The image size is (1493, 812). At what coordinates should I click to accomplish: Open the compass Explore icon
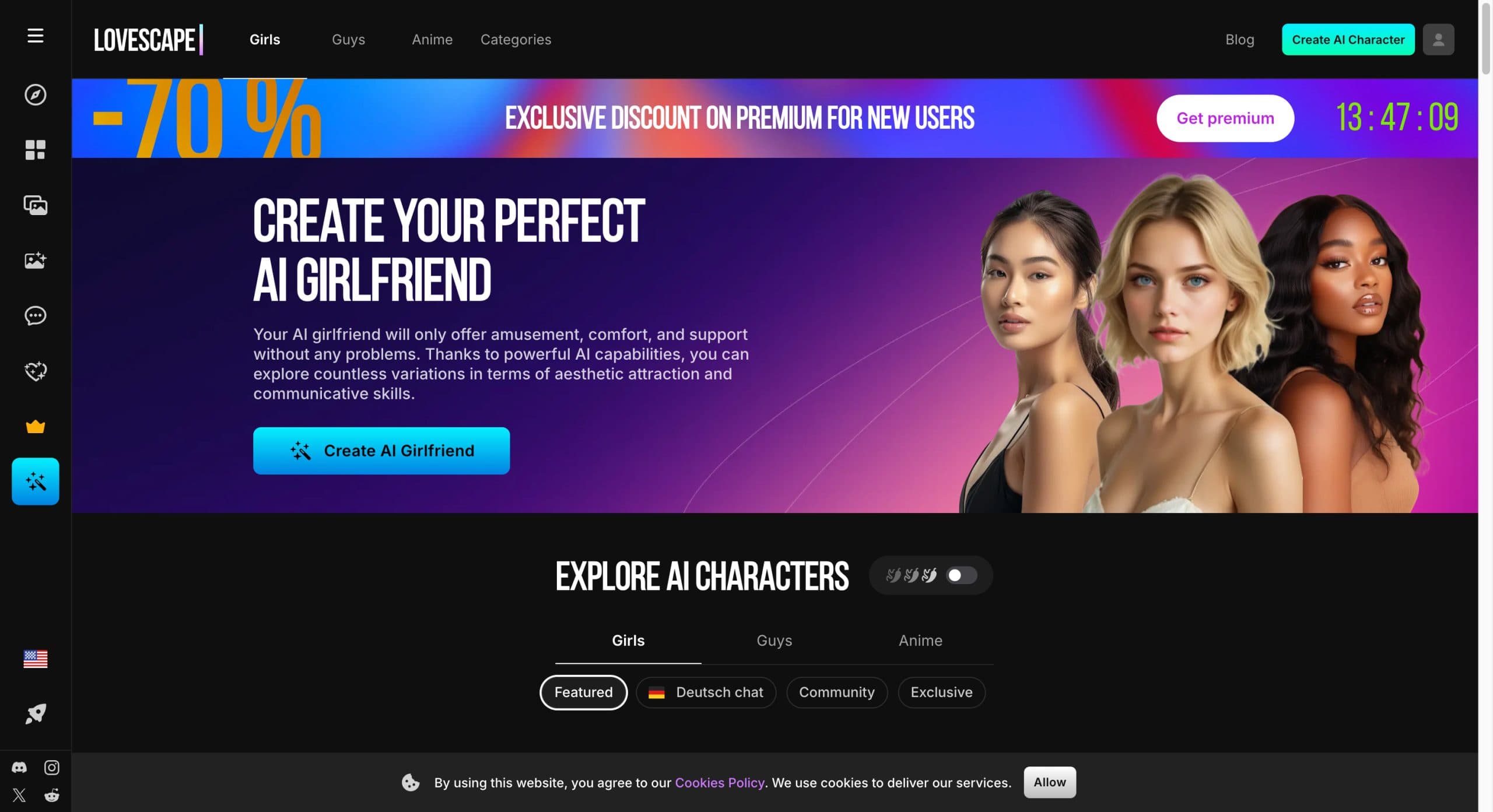click(35, 94)
